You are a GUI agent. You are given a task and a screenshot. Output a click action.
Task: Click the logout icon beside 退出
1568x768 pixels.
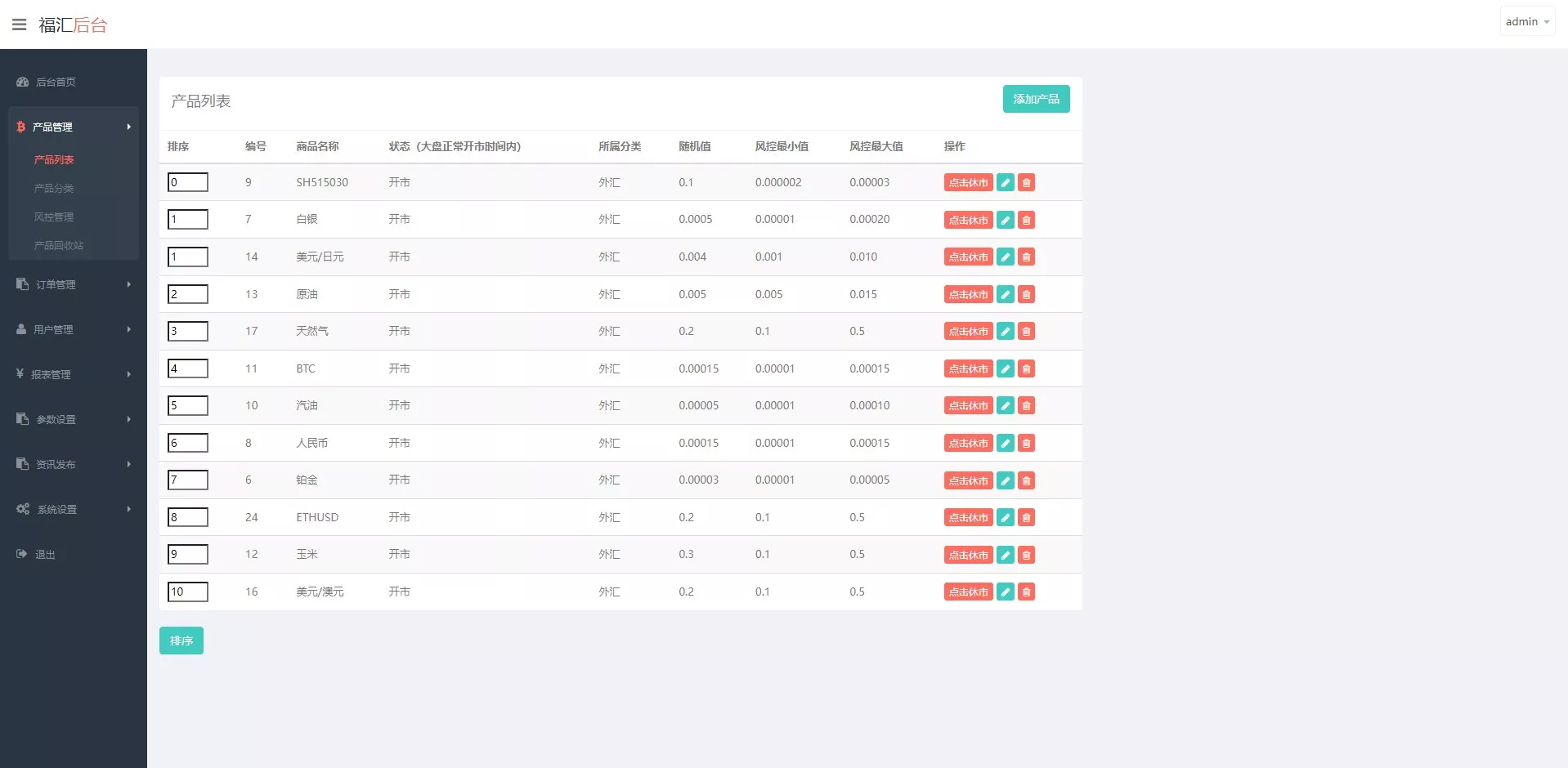pyautogui.click(x=21, y=553)
